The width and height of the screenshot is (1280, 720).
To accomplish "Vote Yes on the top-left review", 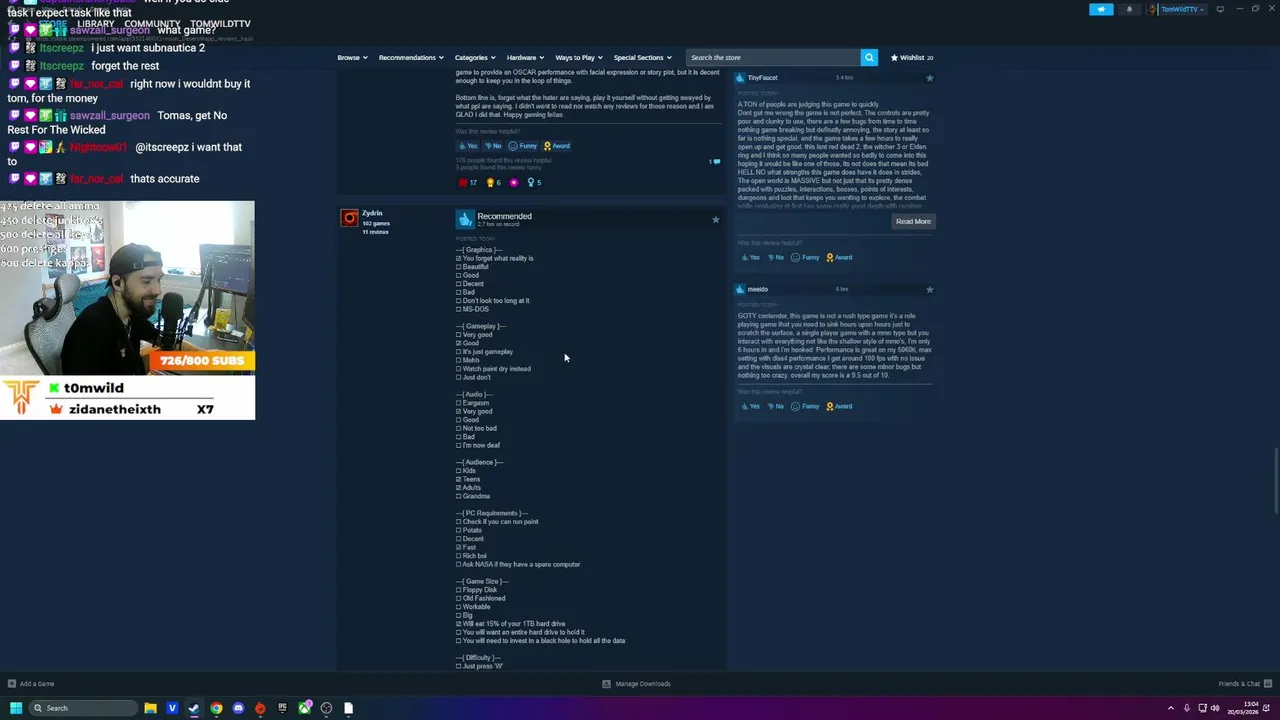I will coord(467,146).
